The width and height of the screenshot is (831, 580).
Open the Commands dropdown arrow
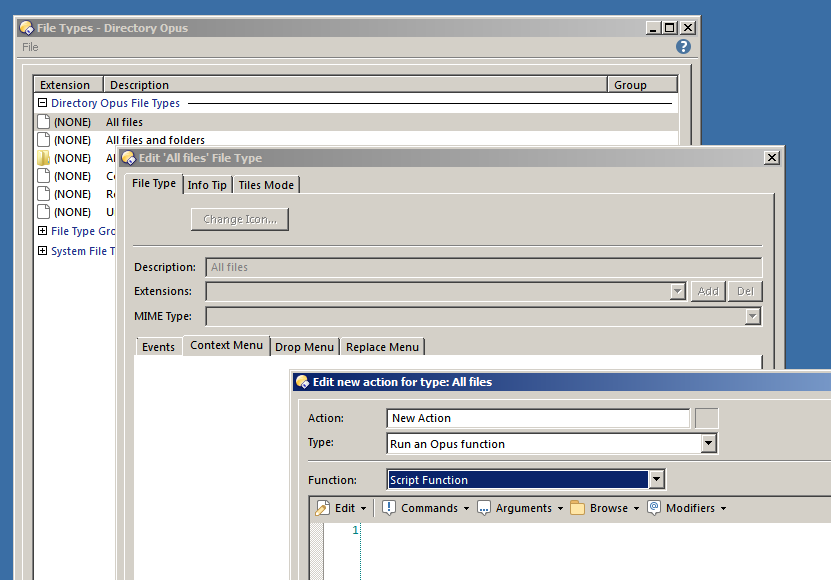466,508
